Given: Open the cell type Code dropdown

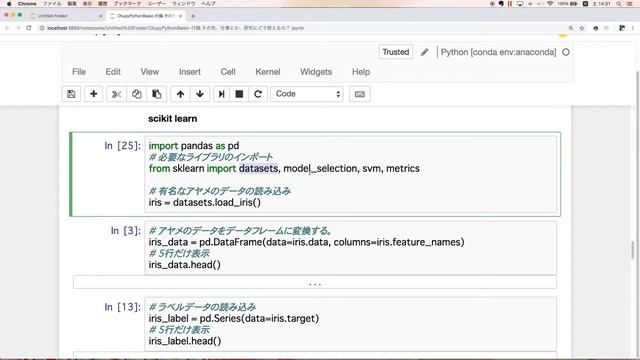Looking at the screenshot, I should click(307, 94).
